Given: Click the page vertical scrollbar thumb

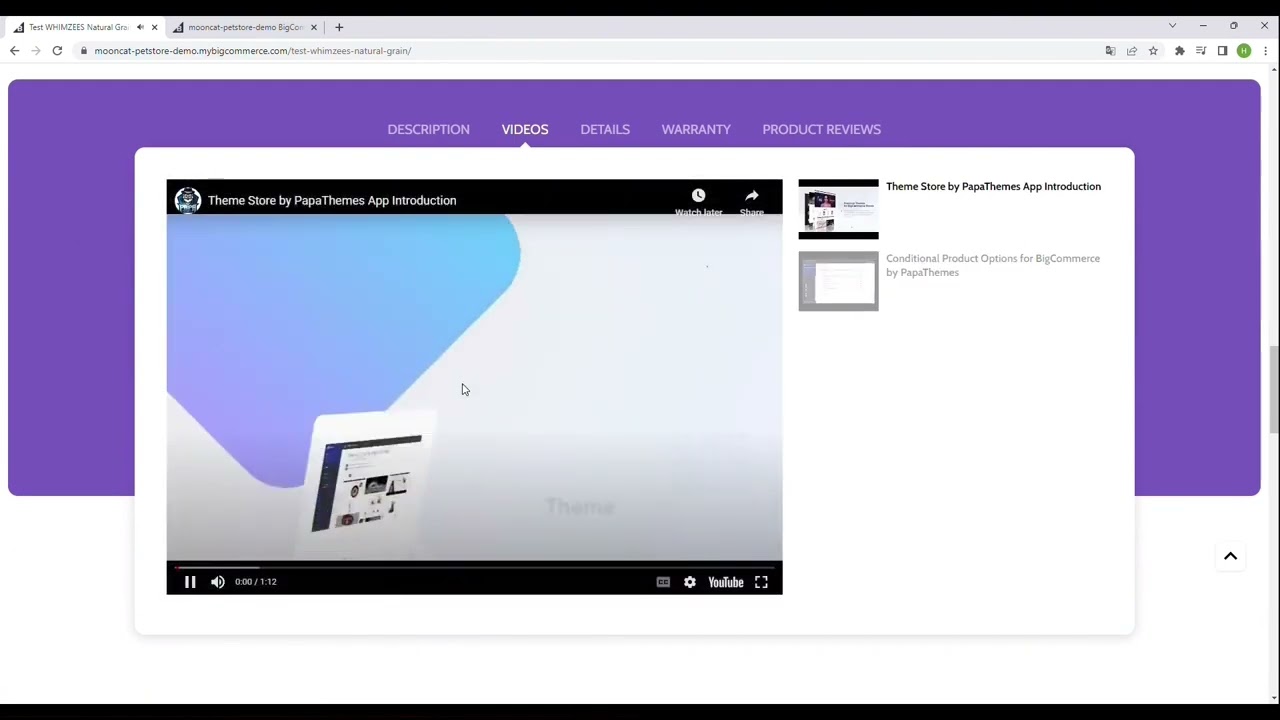Looking at the screenshot, I should [1274, 389].
